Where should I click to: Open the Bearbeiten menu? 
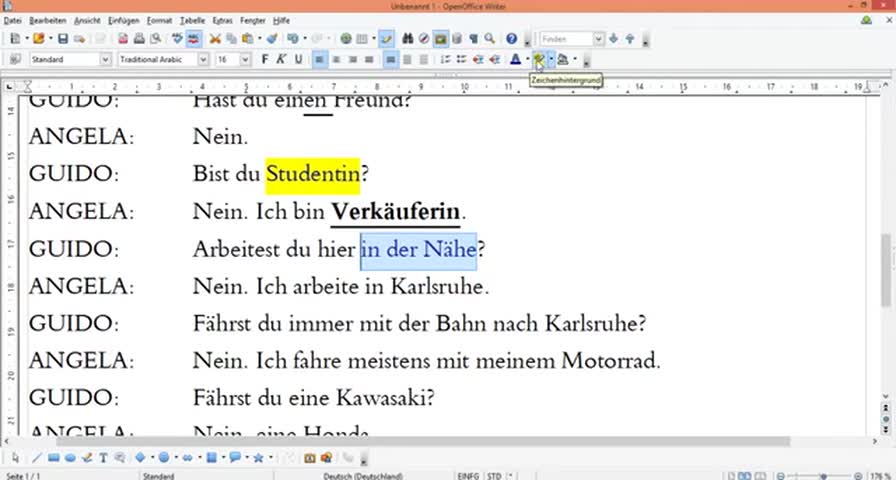[48, 21]
